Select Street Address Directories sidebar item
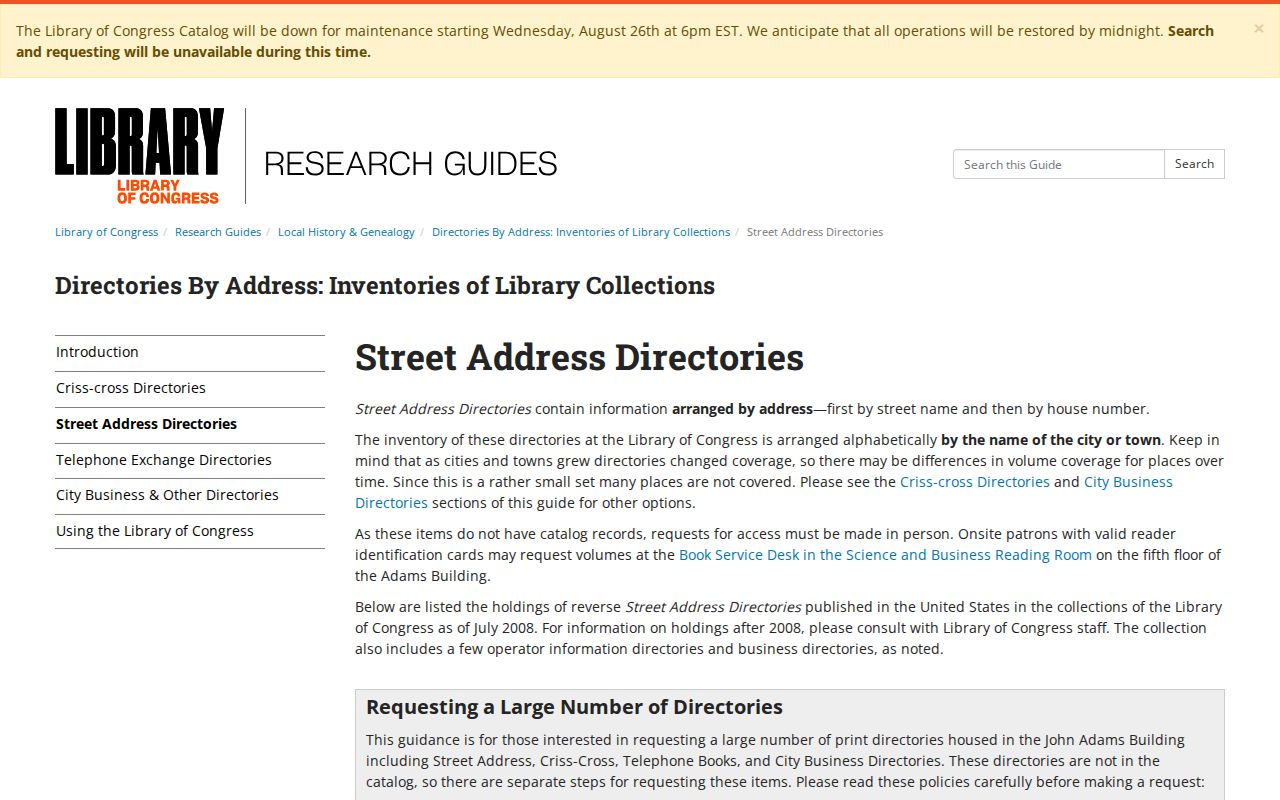 tap(190, 424)
